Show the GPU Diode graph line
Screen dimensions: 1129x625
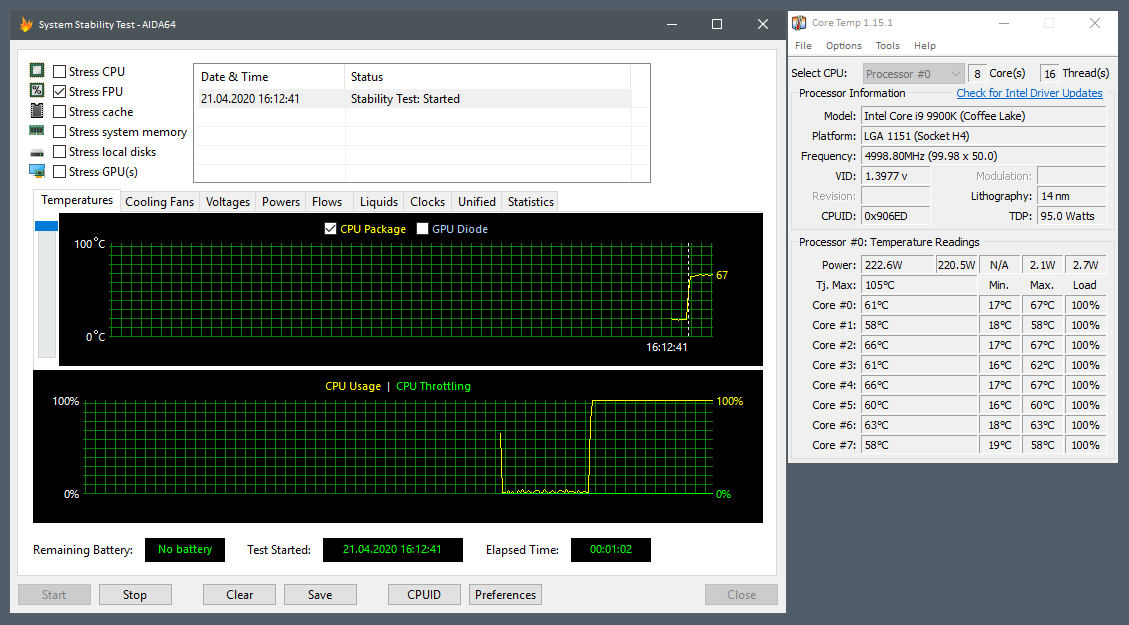point(423,229)
